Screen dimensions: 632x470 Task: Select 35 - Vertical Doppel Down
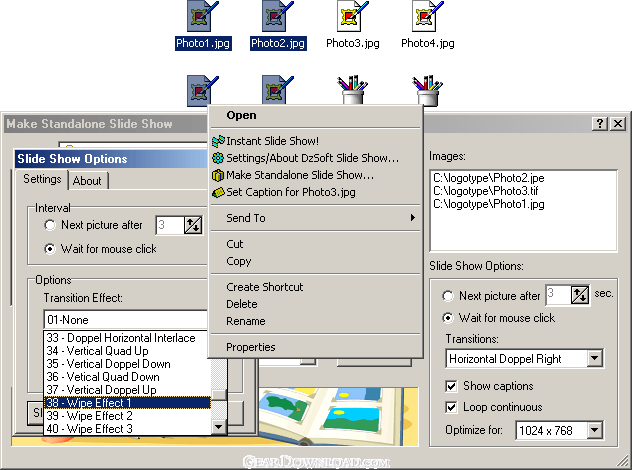127,364
